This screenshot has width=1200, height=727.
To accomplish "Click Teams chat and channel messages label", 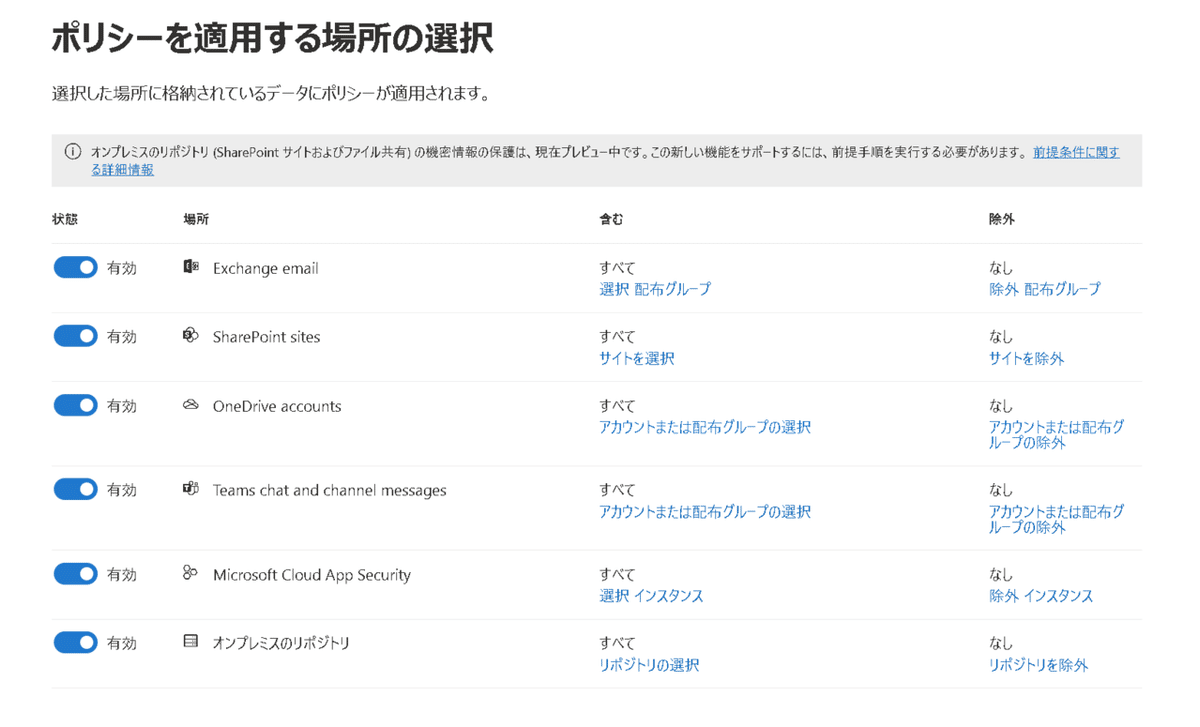I will (330, 490).
